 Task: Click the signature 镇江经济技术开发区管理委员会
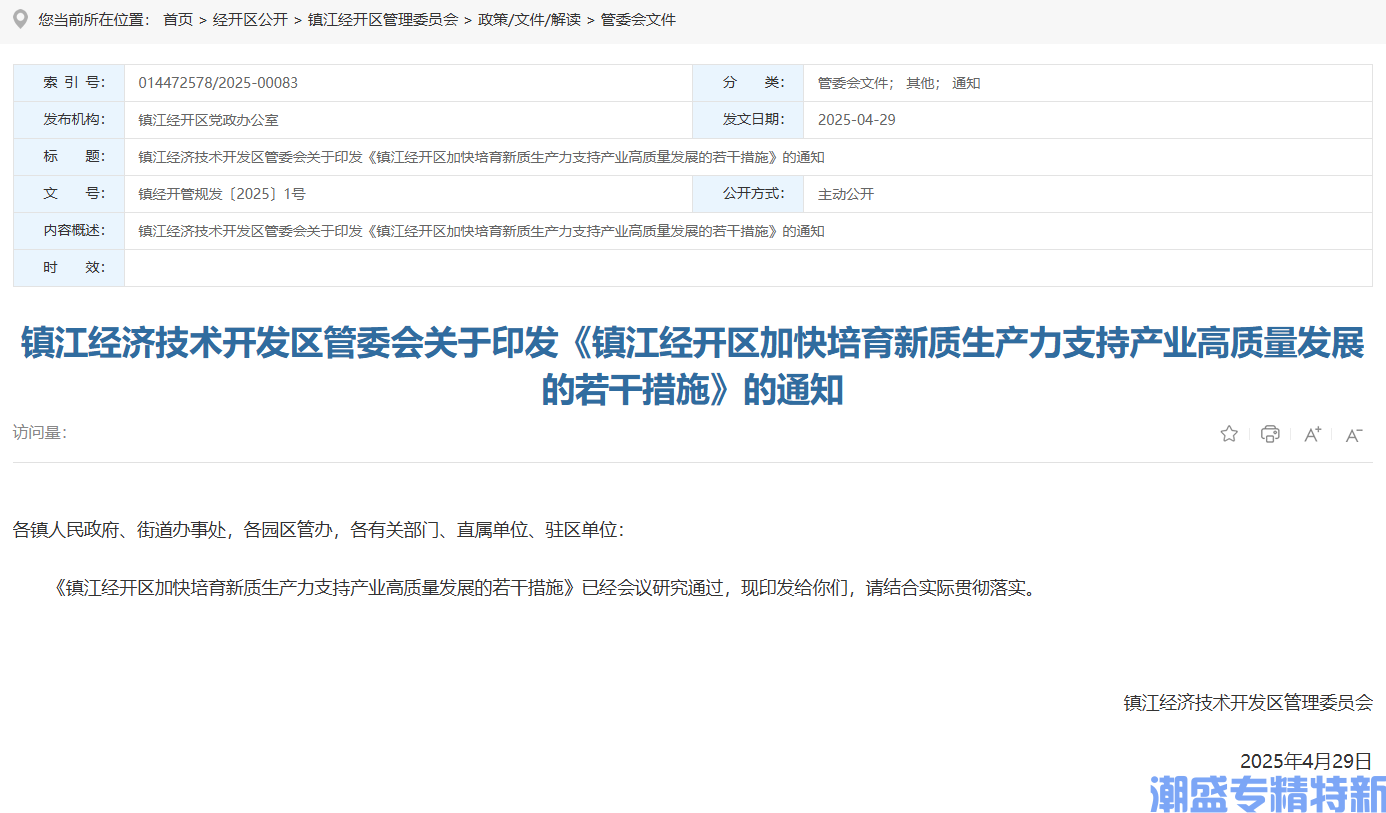[1248, 703]
